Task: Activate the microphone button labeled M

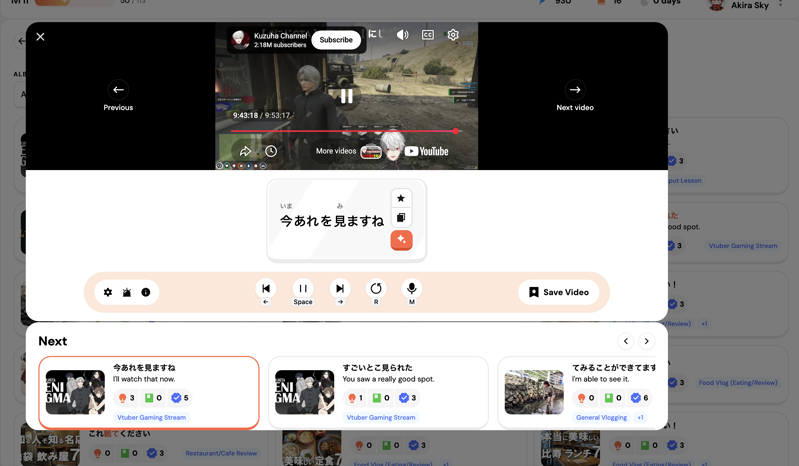Action: coord(412,289)
